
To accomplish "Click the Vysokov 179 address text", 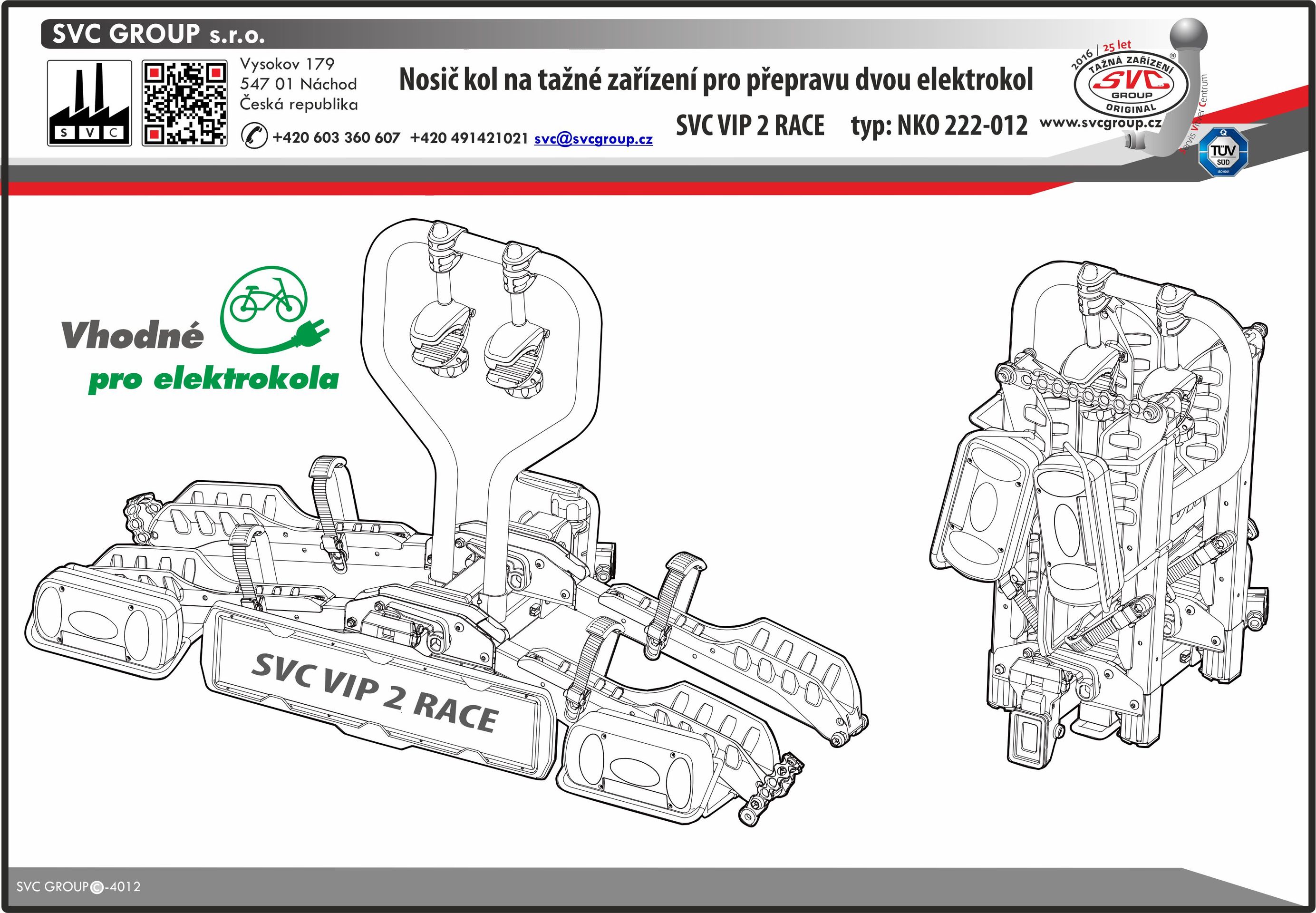I will point(287,64).
